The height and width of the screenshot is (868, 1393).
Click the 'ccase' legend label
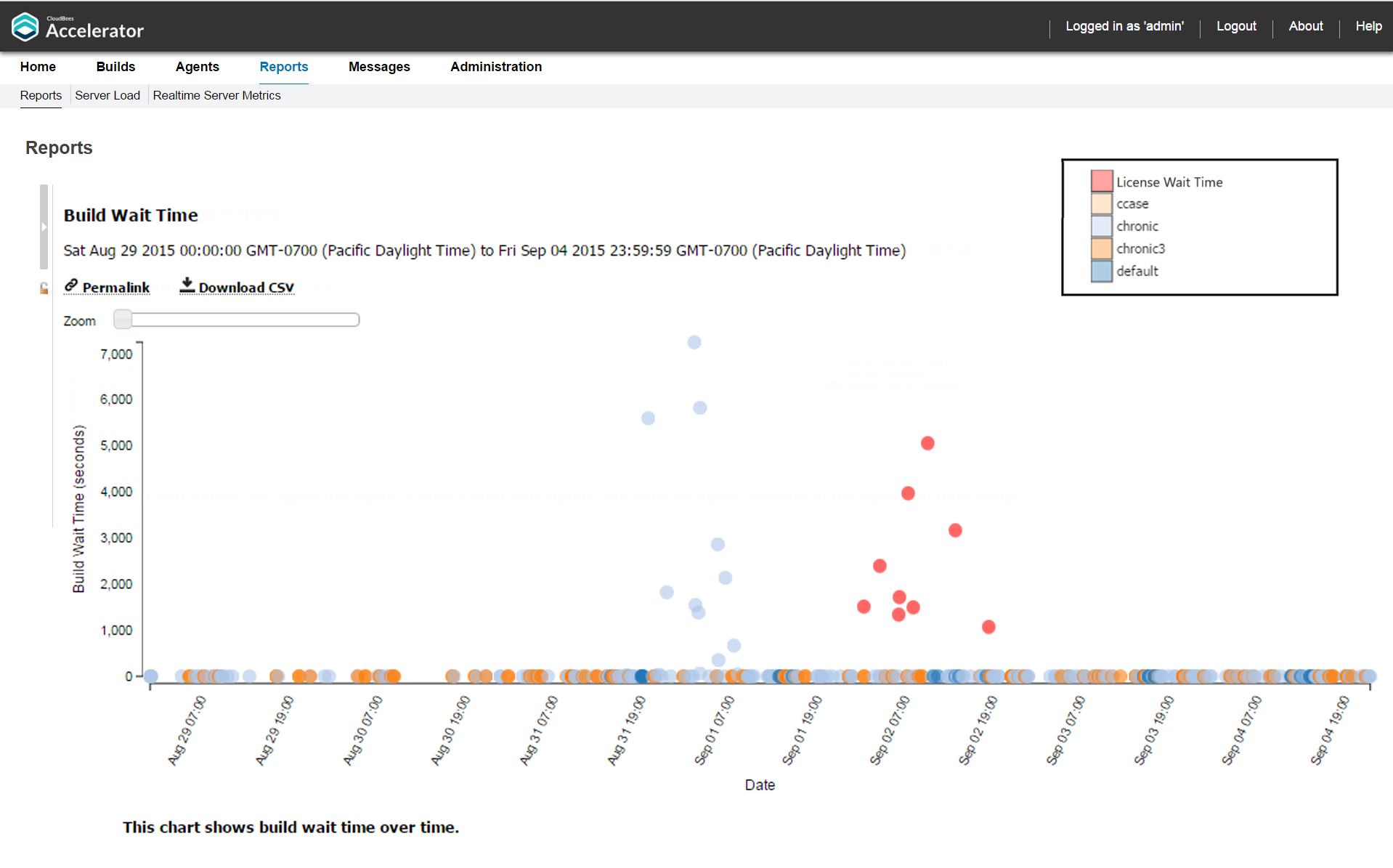pyautogui.click(x=1132, y=204)
